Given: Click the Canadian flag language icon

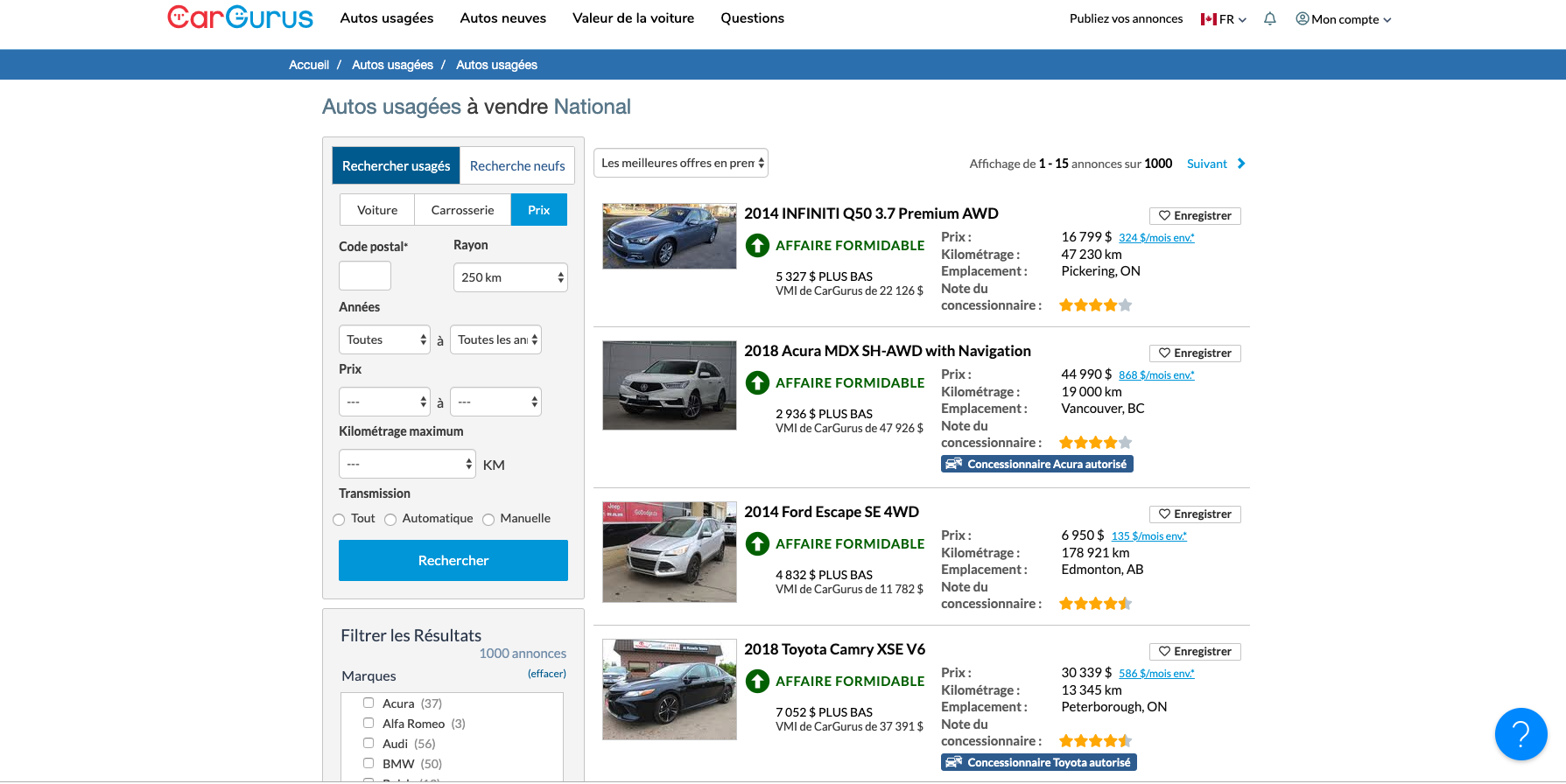Looking at the screenshot, I should pyautogui.click(x=1208, y=19).
